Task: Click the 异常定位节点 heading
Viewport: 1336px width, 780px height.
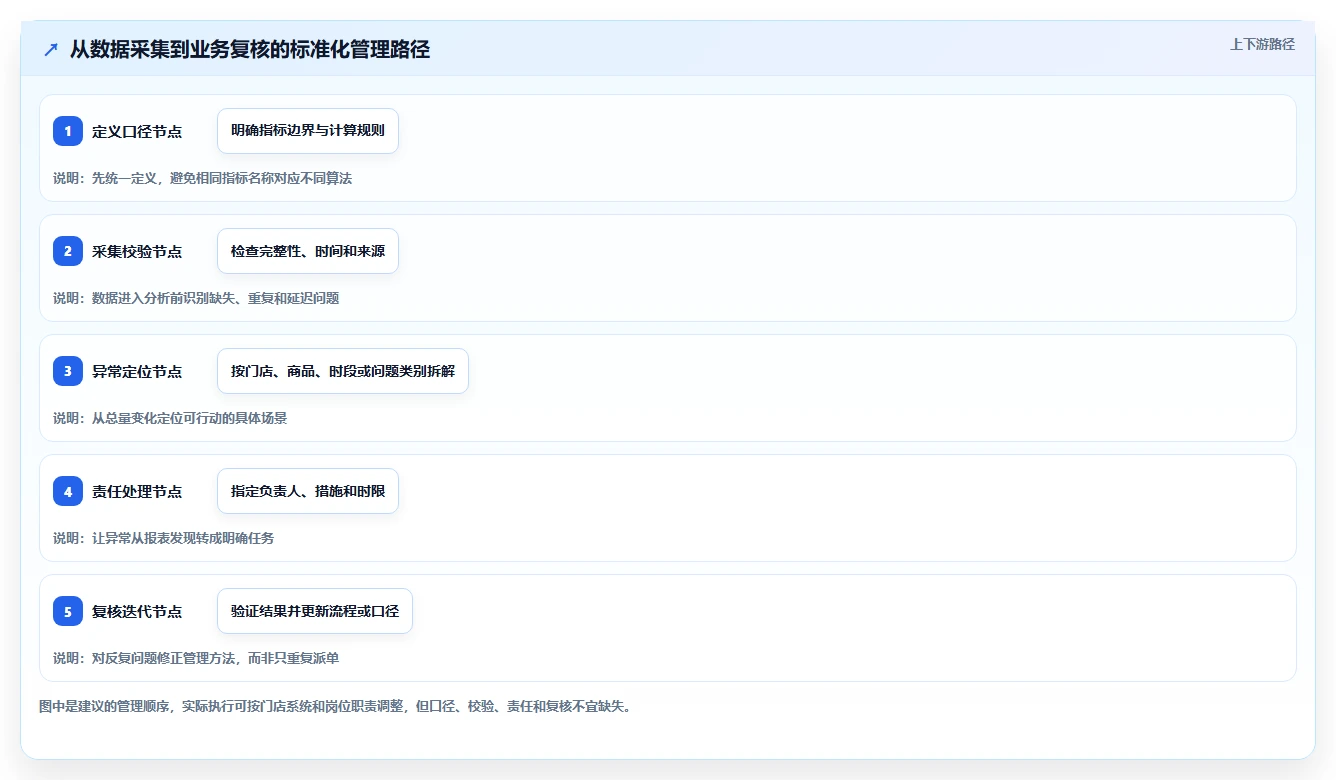Action: click(137, 371)
